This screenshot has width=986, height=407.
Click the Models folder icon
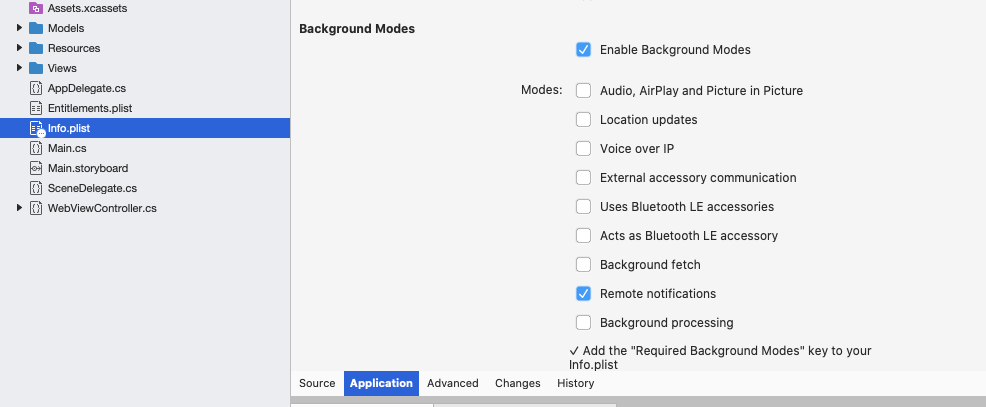37,28
